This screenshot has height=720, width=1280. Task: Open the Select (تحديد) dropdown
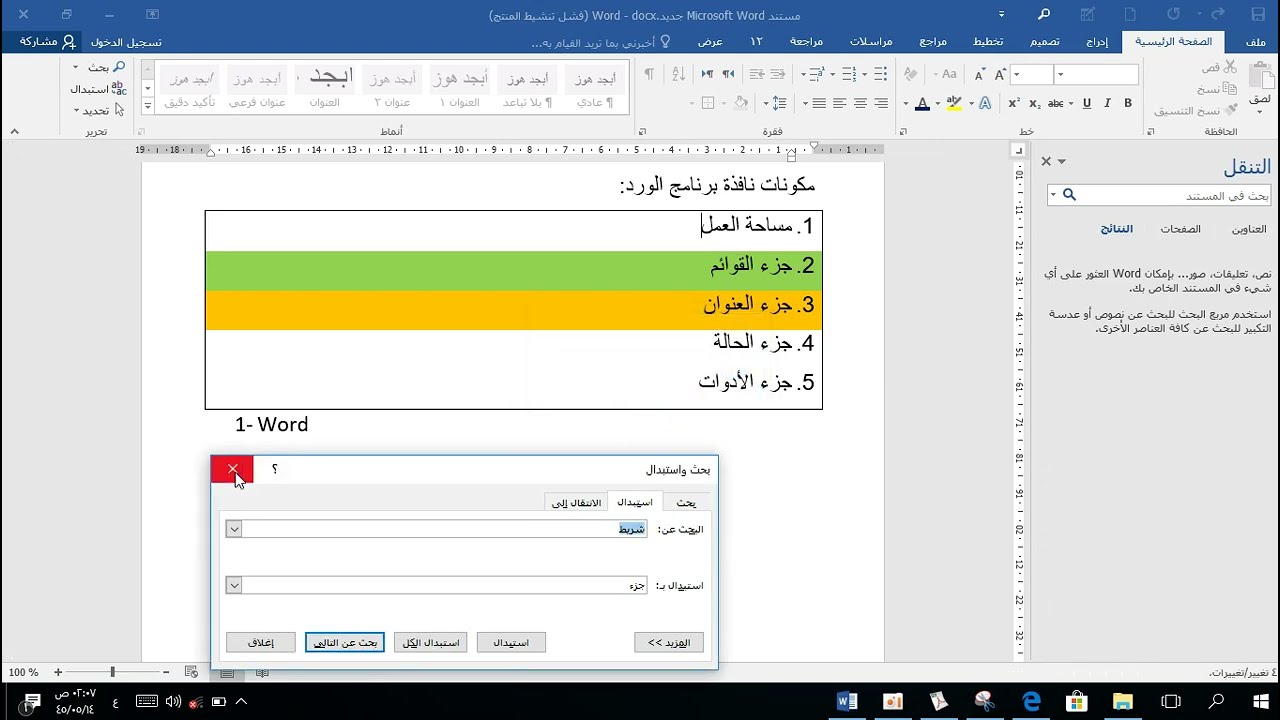coord(100,111)
